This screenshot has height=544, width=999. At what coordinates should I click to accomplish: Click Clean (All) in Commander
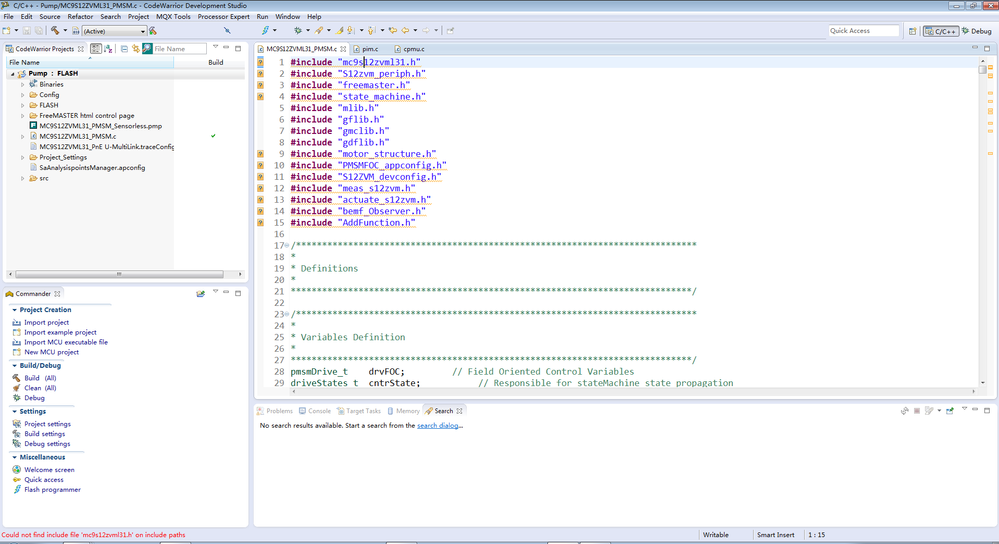click(40, 388)
